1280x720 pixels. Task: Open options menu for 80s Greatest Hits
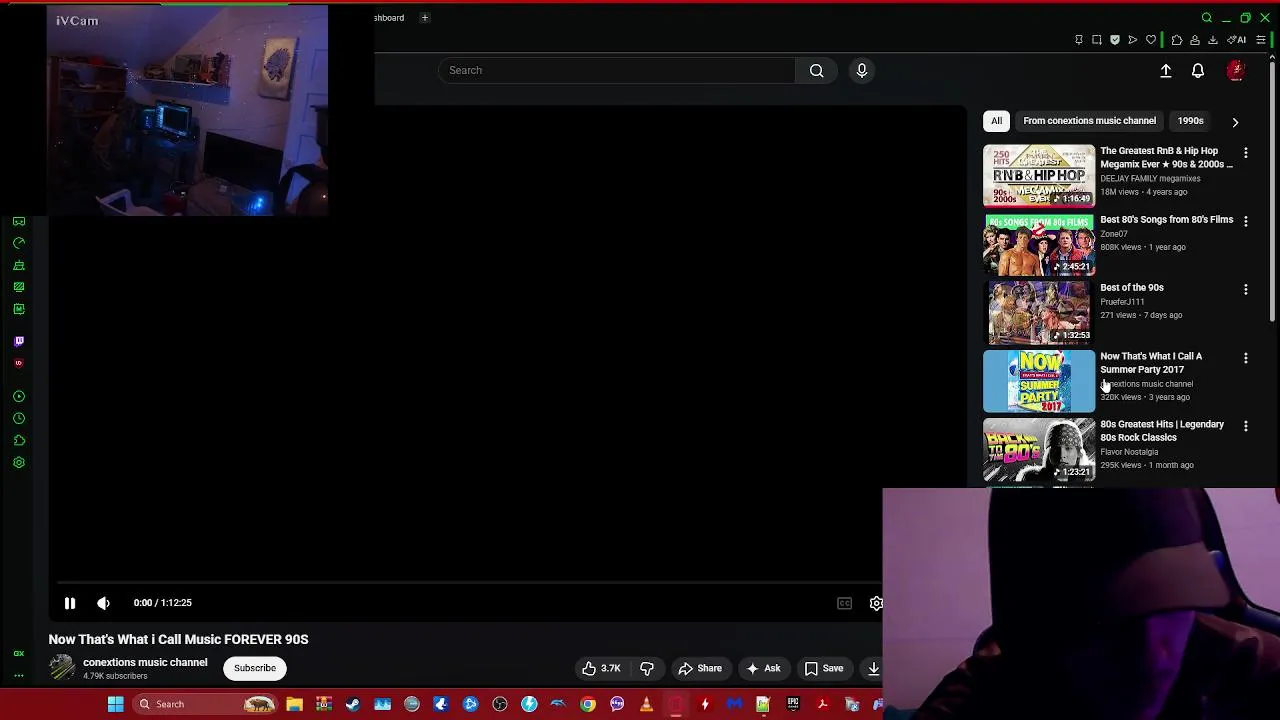tap(1246, 426)
